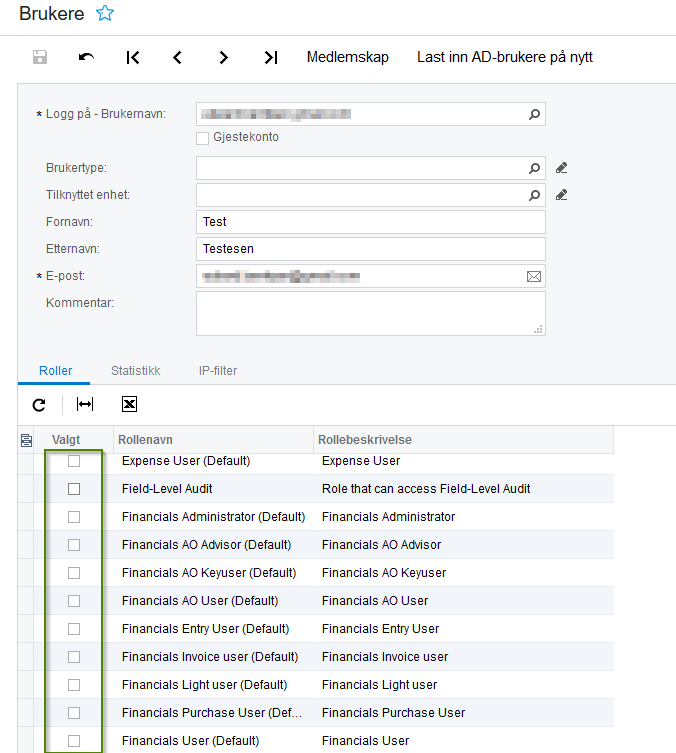Export roles grid to Excel
Viewport: 676px width, 753px height.
pyautogui.click(x=129, y=404)
